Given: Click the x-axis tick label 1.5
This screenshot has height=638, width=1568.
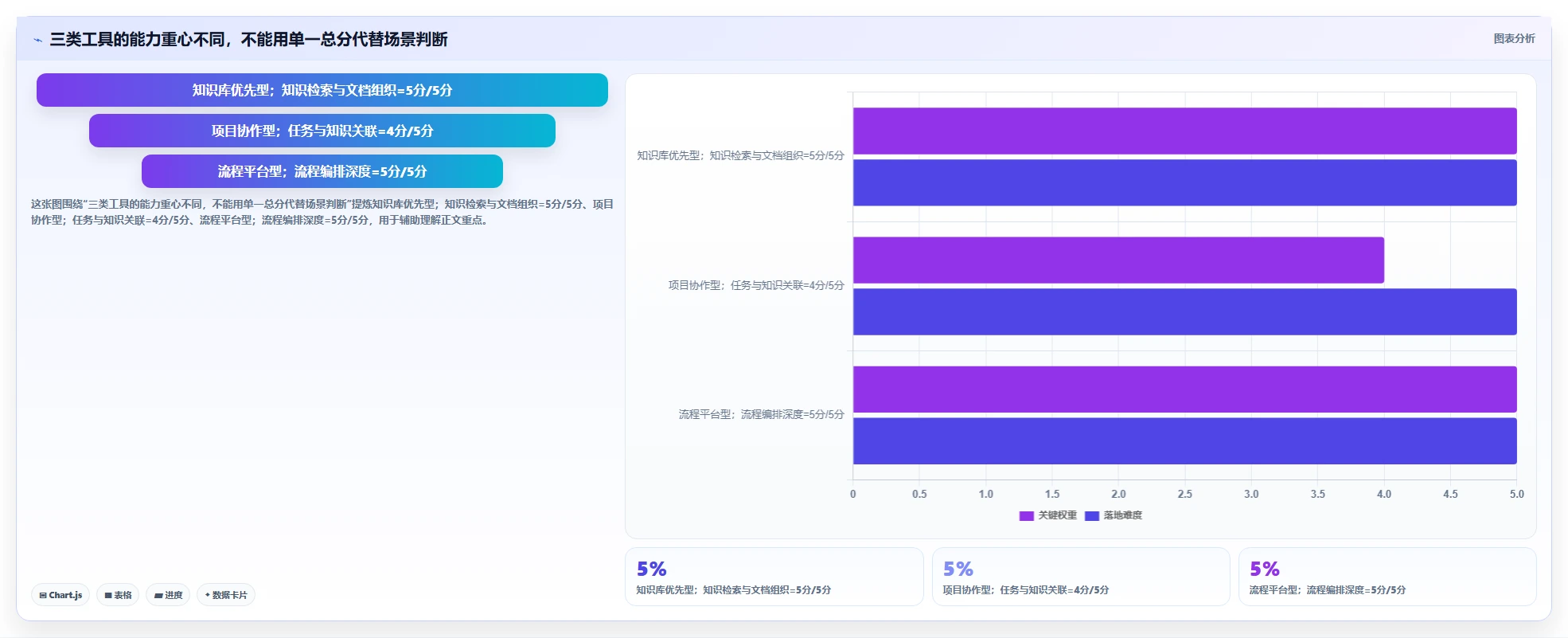Looking at the screenshot, I should click(1052, 494).
